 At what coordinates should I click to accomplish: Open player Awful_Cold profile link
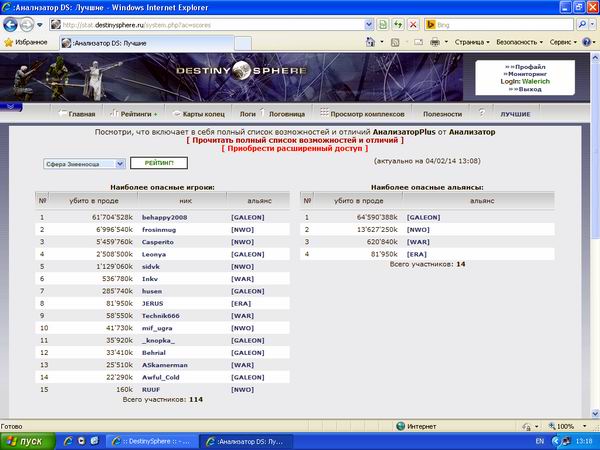click(x=161, y=377)
